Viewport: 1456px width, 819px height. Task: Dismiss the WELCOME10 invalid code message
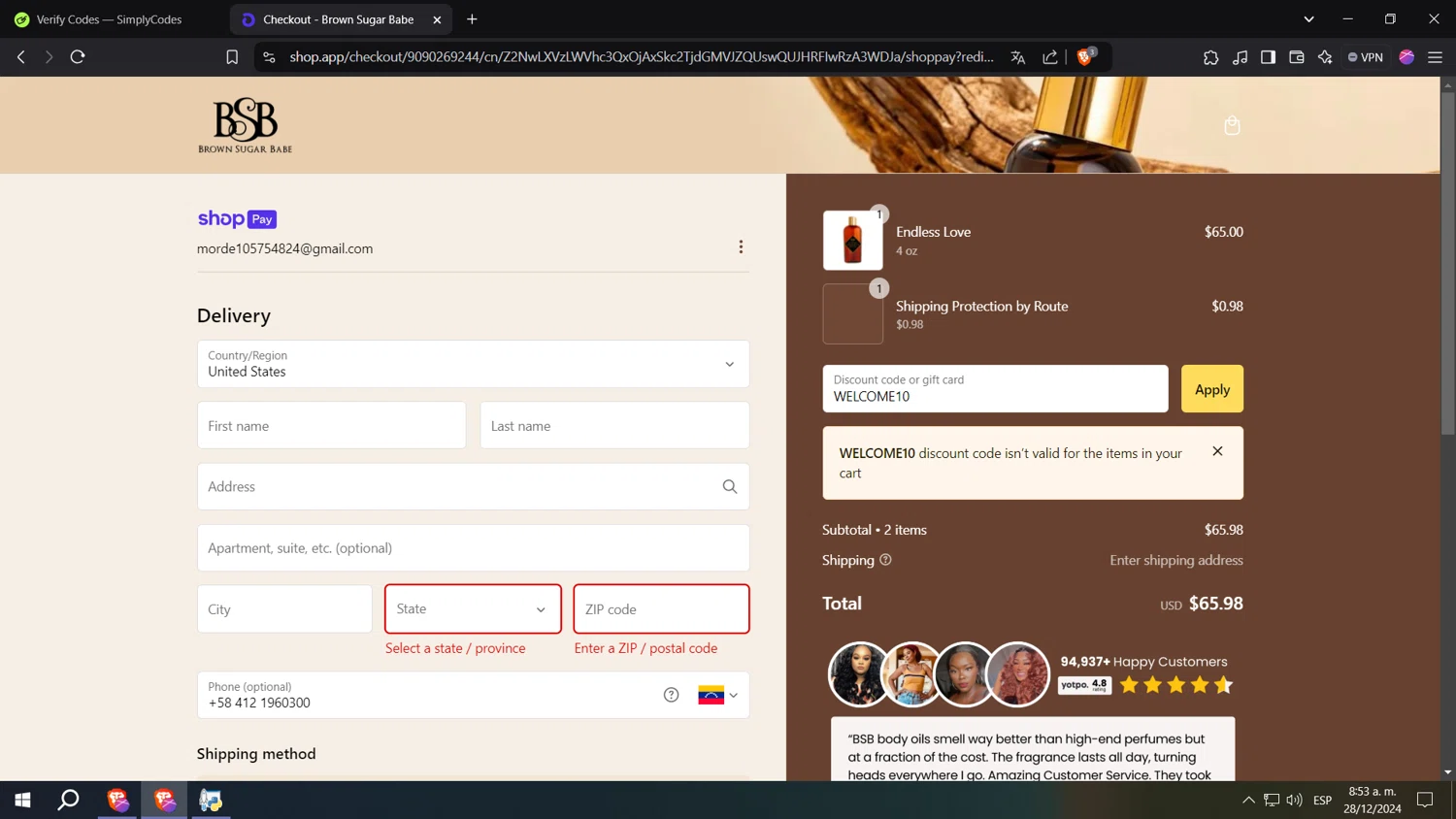click(1217, 451)
